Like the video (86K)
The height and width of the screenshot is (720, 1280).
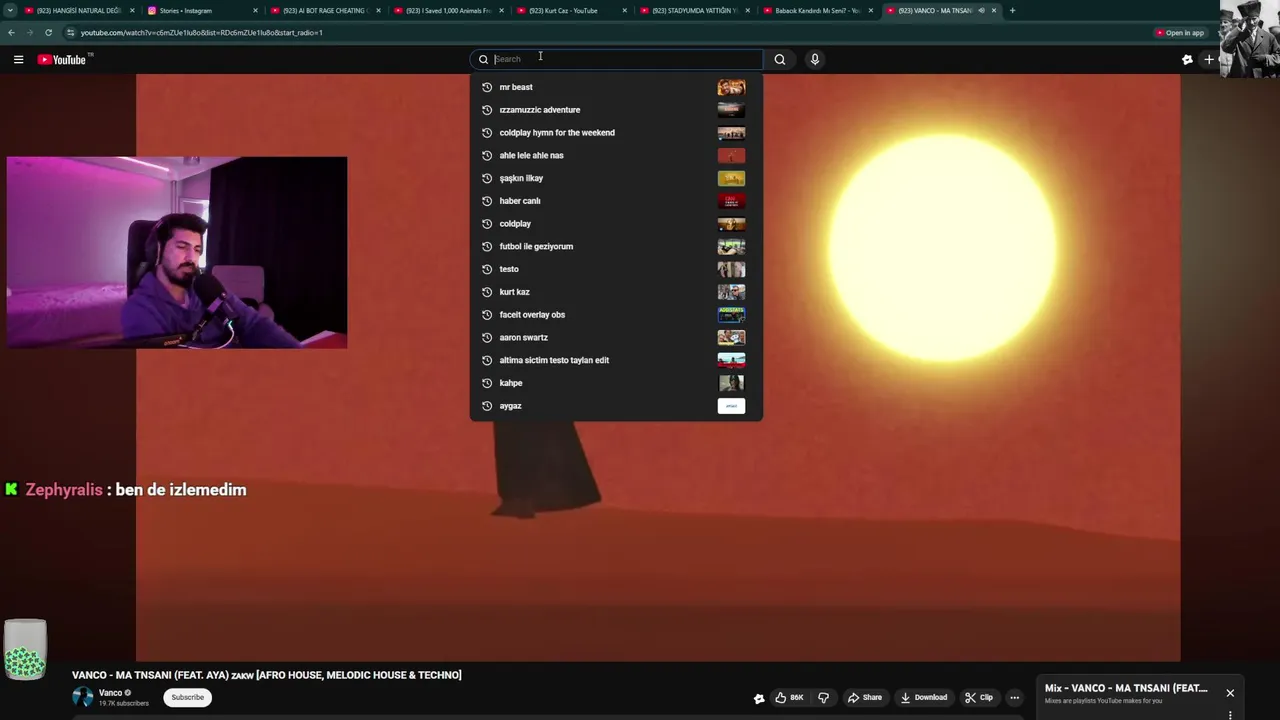789,697
